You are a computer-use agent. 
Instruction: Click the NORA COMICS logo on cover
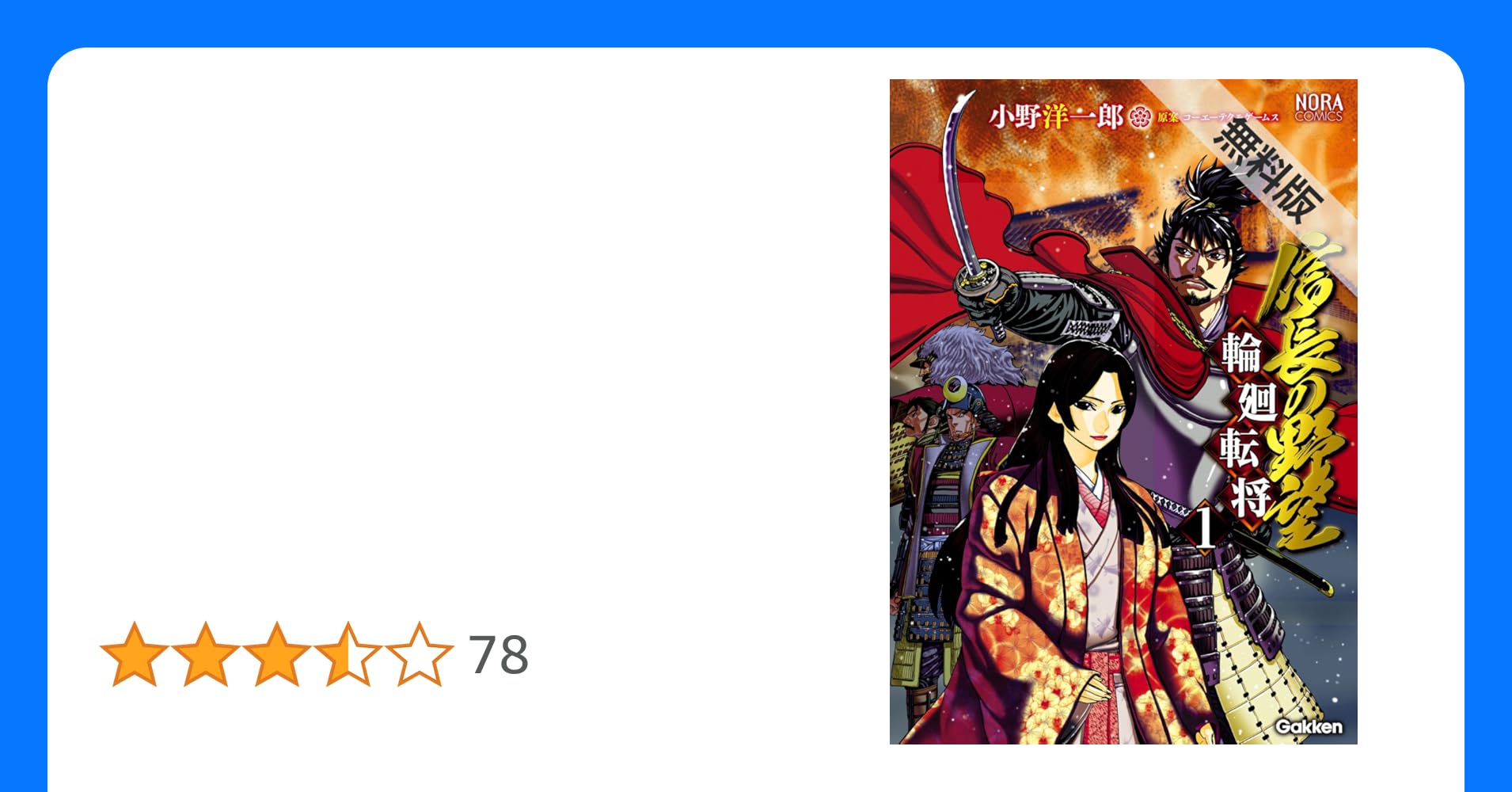(x=1319, y=107)
